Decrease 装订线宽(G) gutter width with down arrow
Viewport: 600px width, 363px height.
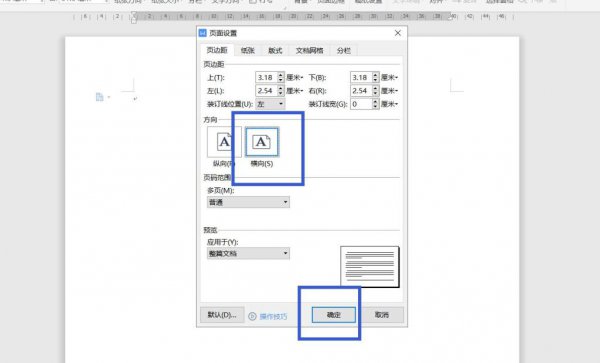(x=376, y=107)
